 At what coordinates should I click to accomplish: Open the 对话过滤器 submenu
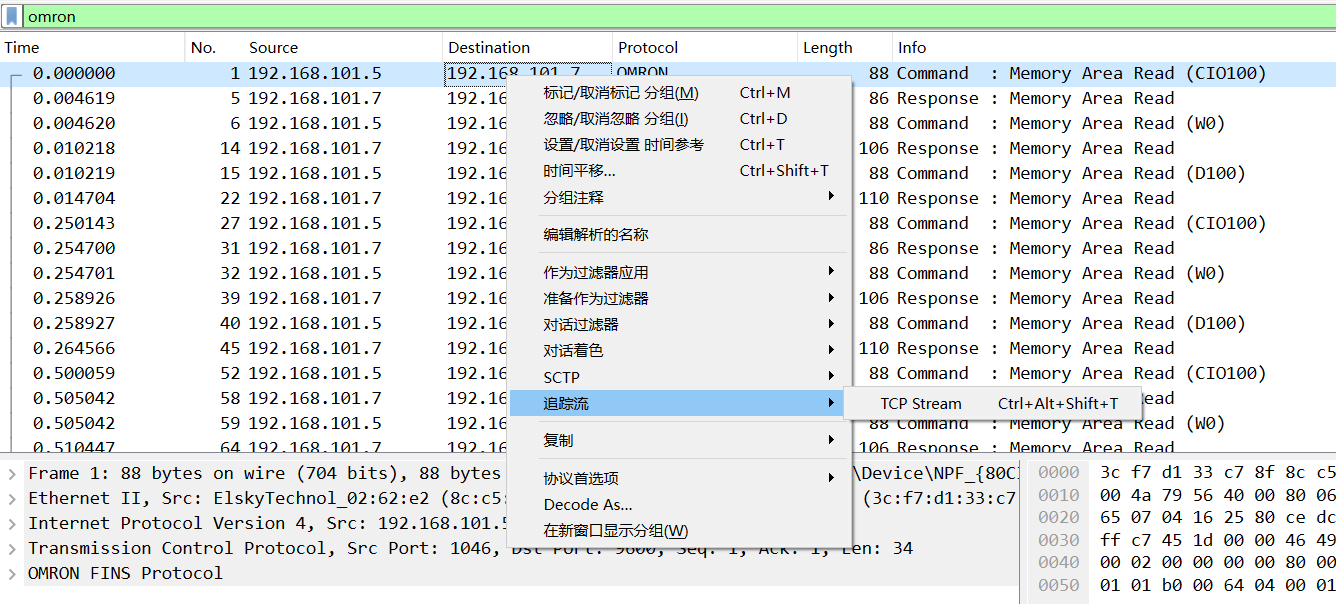680,324
